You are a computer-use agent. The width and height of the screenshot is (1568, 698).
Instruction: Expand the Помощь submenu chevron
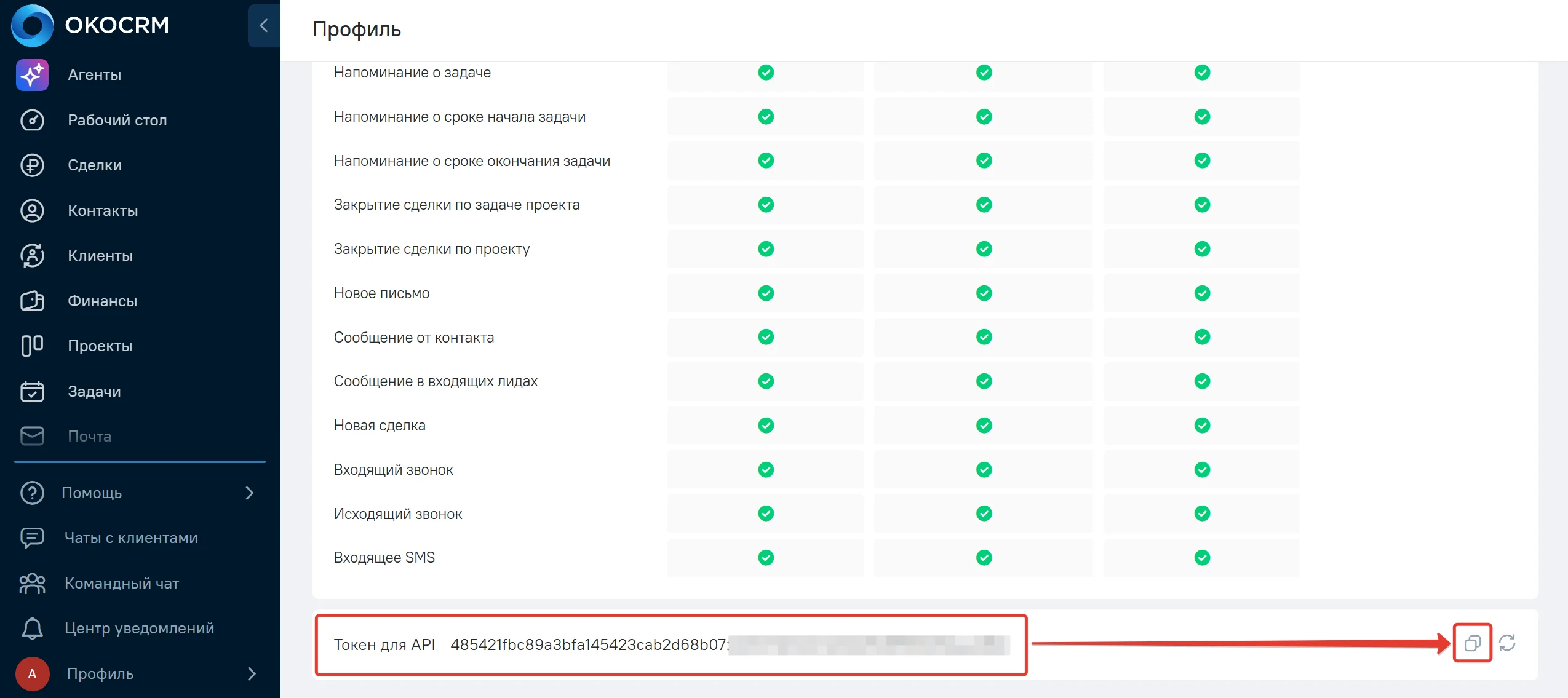click(x=250, y=493)
